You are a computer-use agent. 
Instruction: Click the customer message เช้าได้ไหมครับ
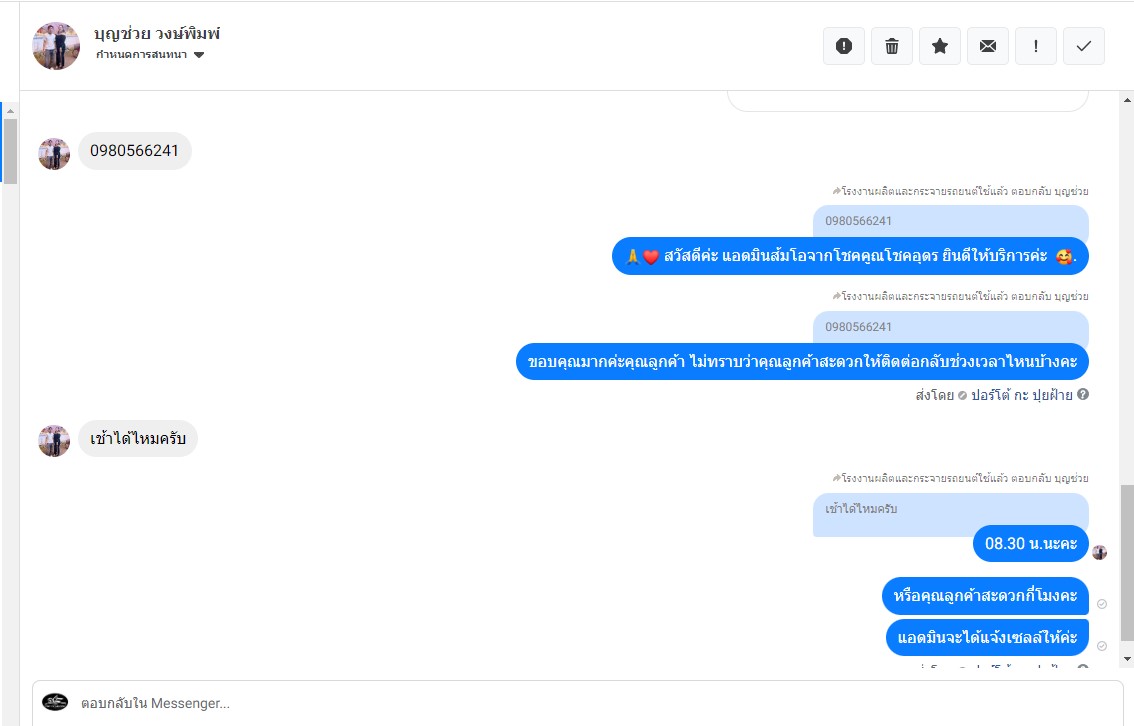click(137, 438)
